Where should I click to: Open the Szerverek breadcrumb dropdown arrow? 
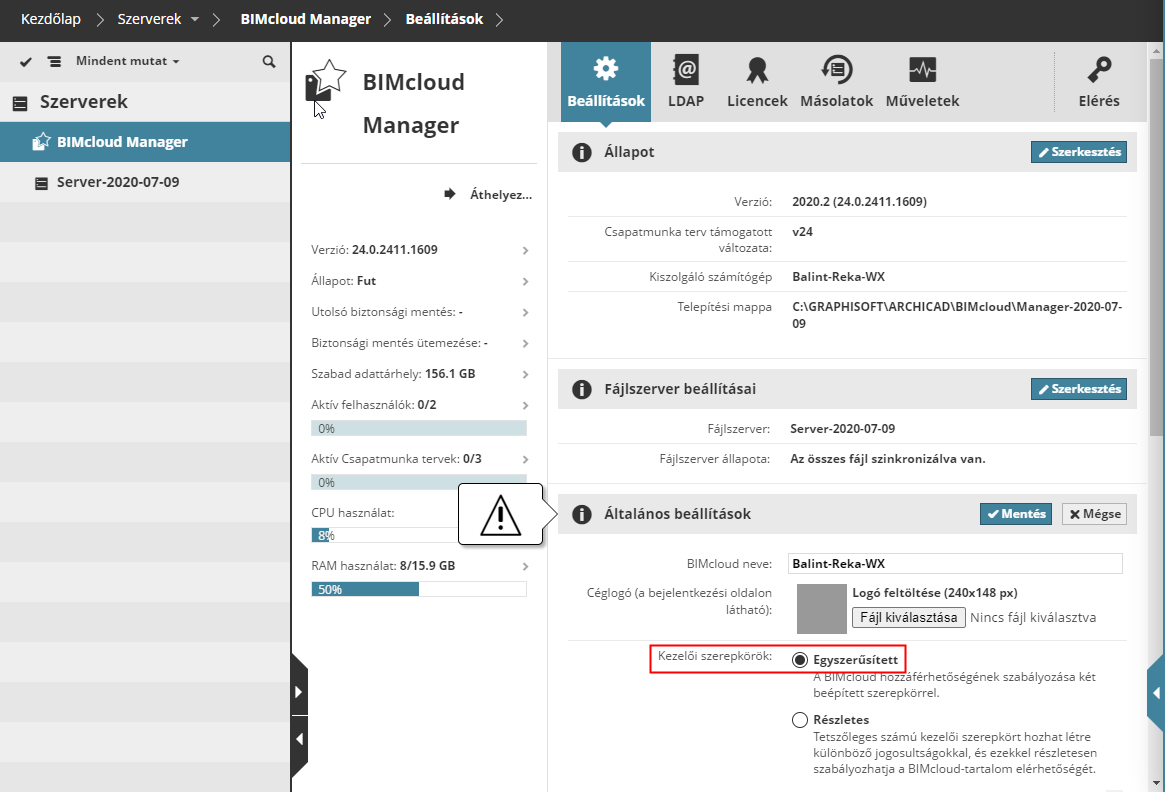[x=195, y=19]
